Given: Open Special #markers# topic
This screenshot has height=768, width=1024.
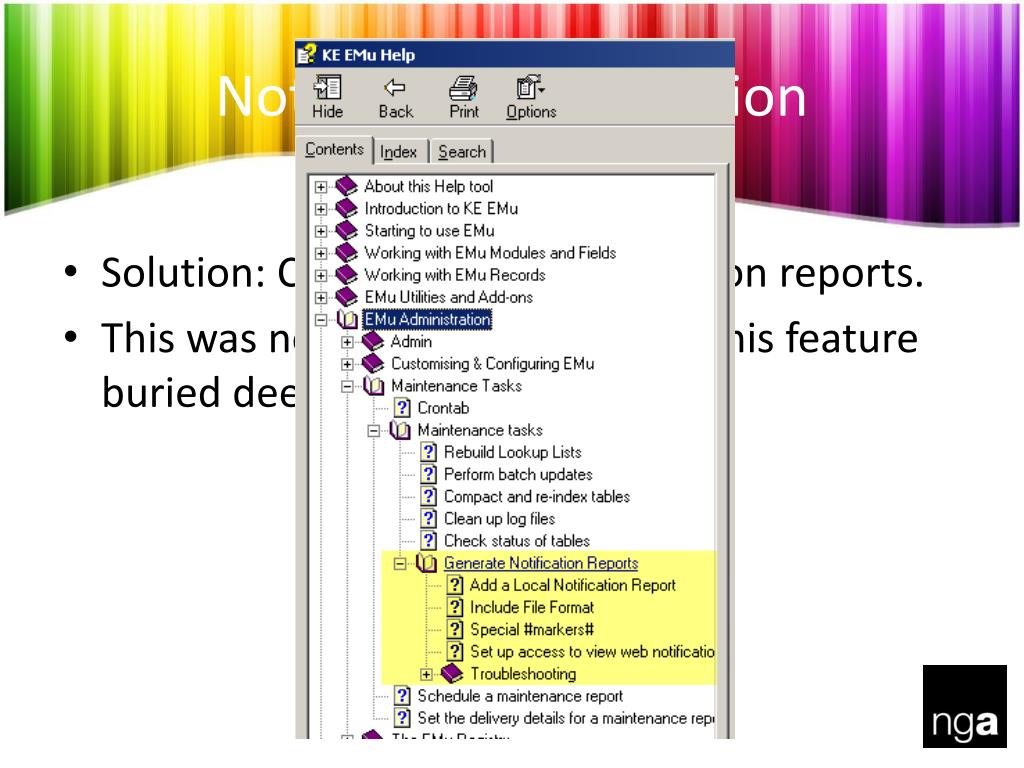Looking at the screenshot, I should point(532,630).
